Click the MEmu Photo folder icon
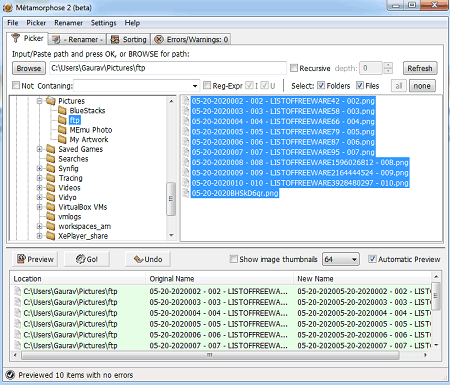 click(62, 130)
